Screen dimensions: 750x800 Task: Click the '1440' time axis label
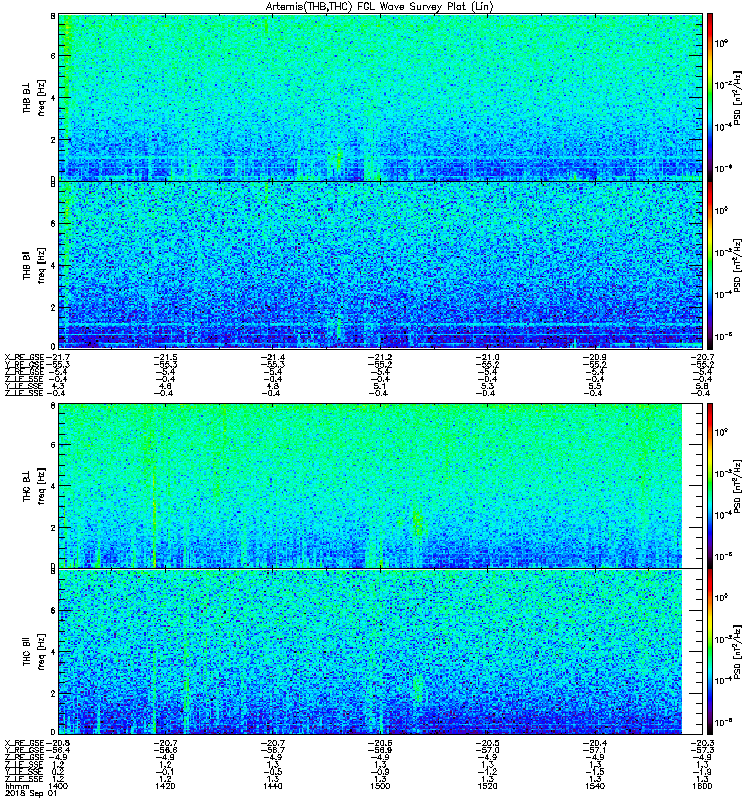pyautogui.click(x=273, y=786)
